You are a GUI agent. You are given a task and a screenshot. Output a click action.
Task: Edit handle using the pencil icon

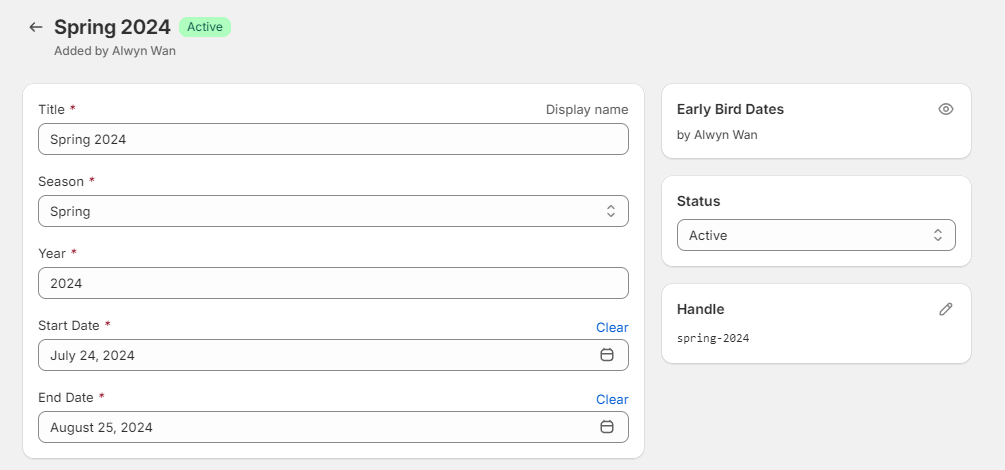(x=945, y=309)
